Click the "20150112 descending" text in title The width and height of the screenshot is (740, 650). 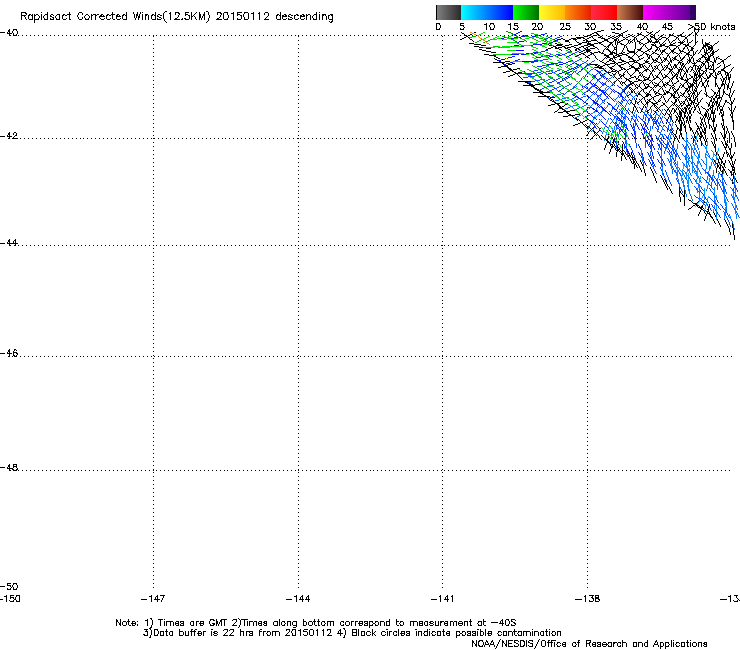click(x=275, y=17)
